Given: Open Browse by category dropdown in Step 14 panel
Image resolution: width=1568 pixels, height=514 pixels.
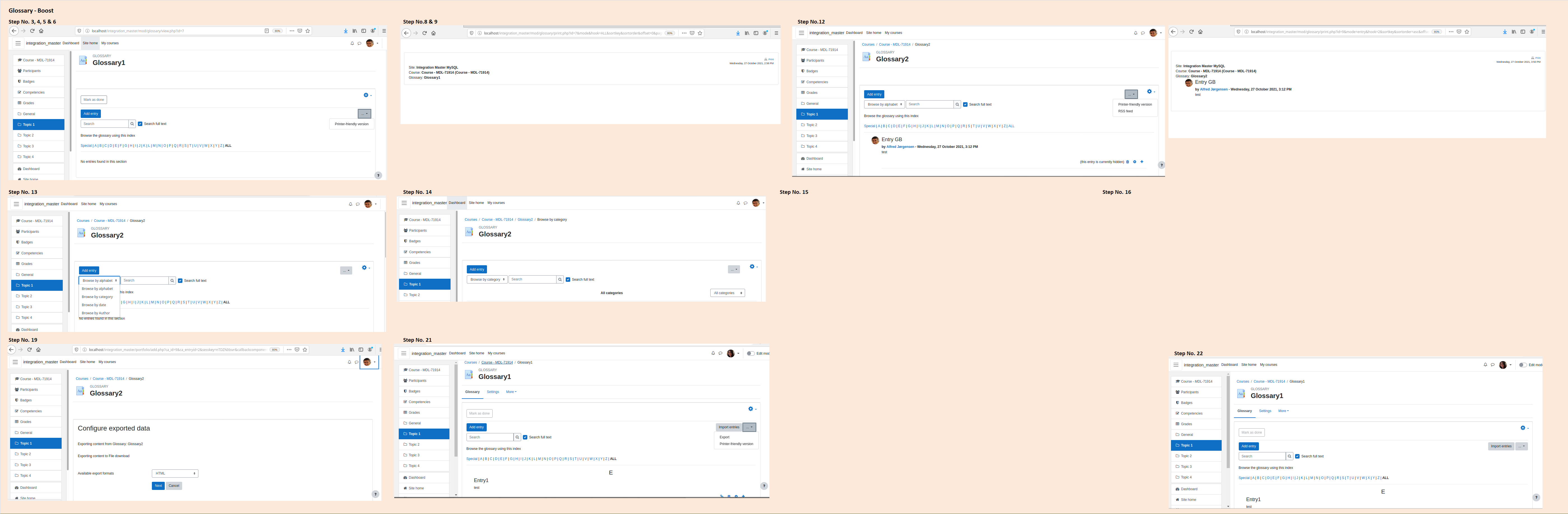Looking at the screenshot, I should [x=487, y=279].
